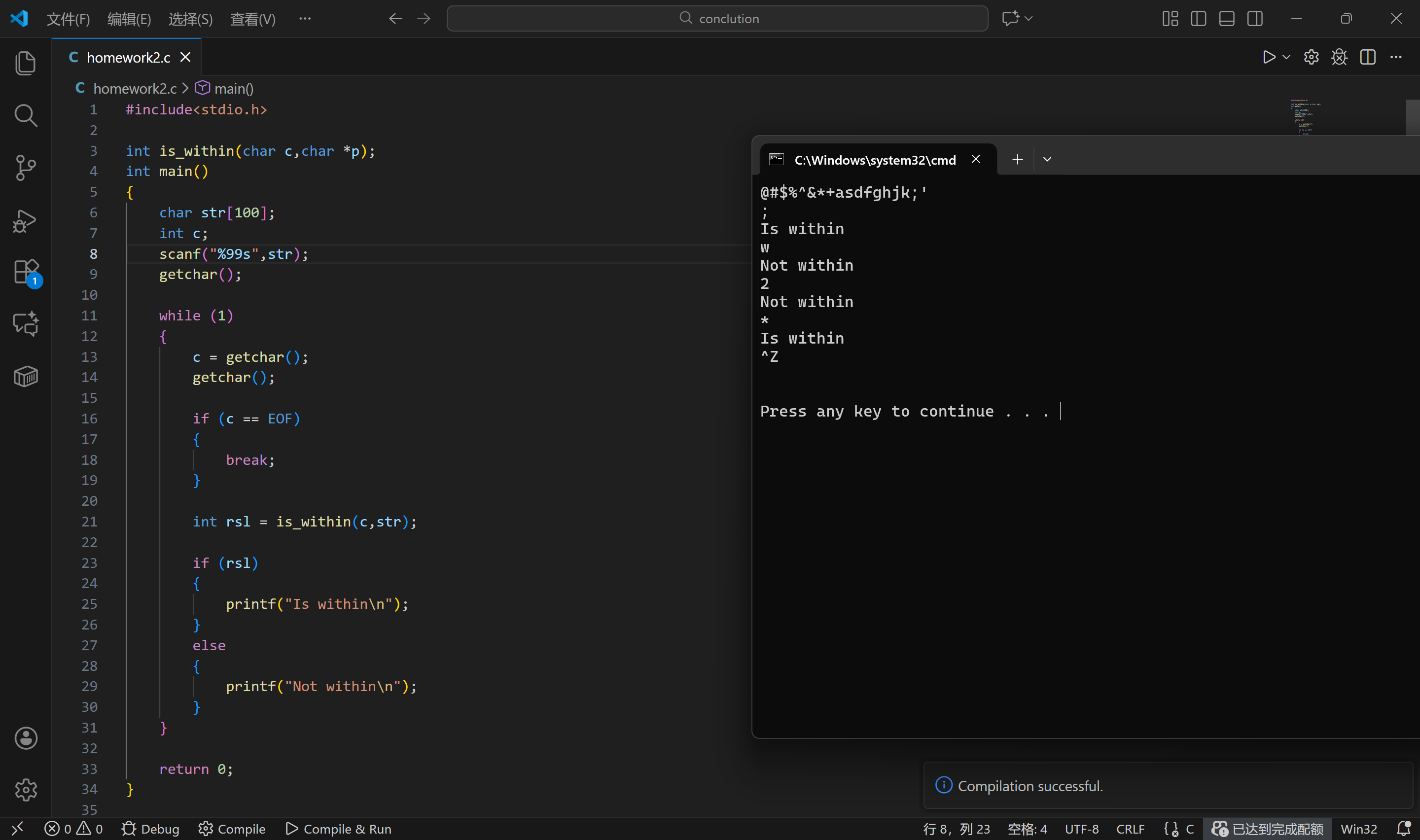The width and height of the screenshot is (1420, 840).
Task: Open the Search view in activity bar
Action: coord(26,115)
